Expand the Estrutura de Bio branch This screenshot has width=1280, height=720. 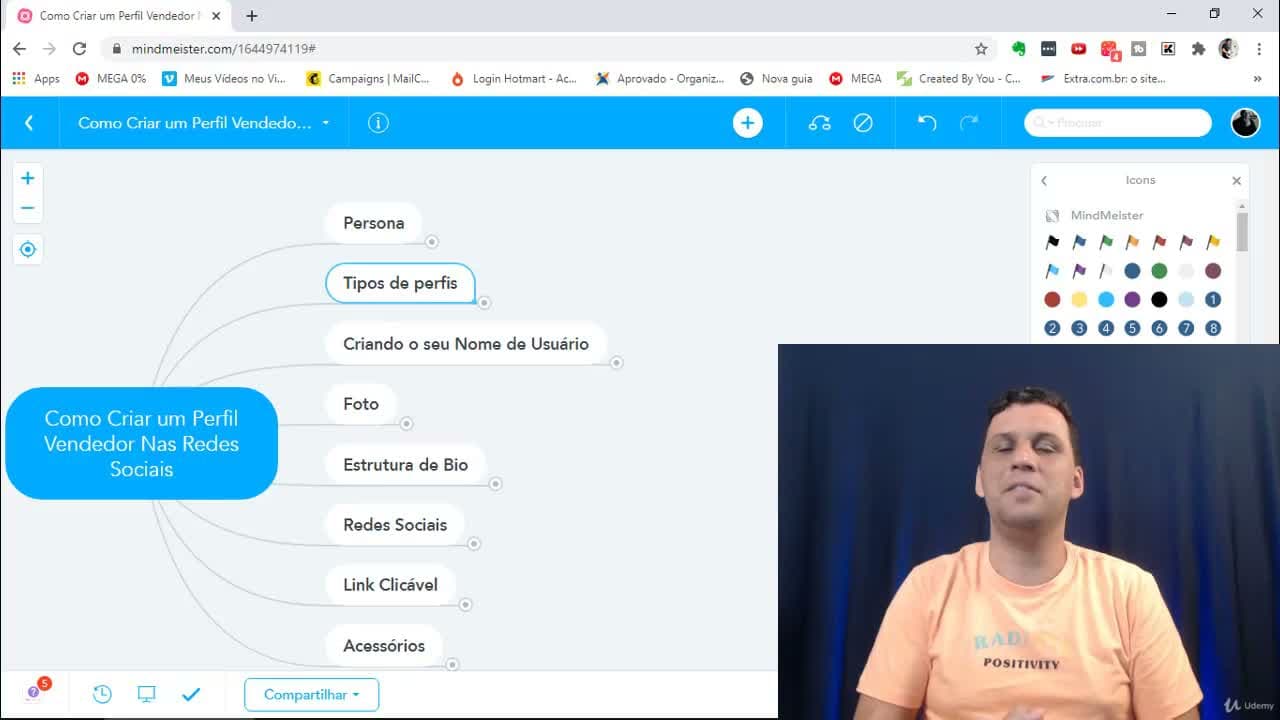pyautogui.click(x=495, y=483)
